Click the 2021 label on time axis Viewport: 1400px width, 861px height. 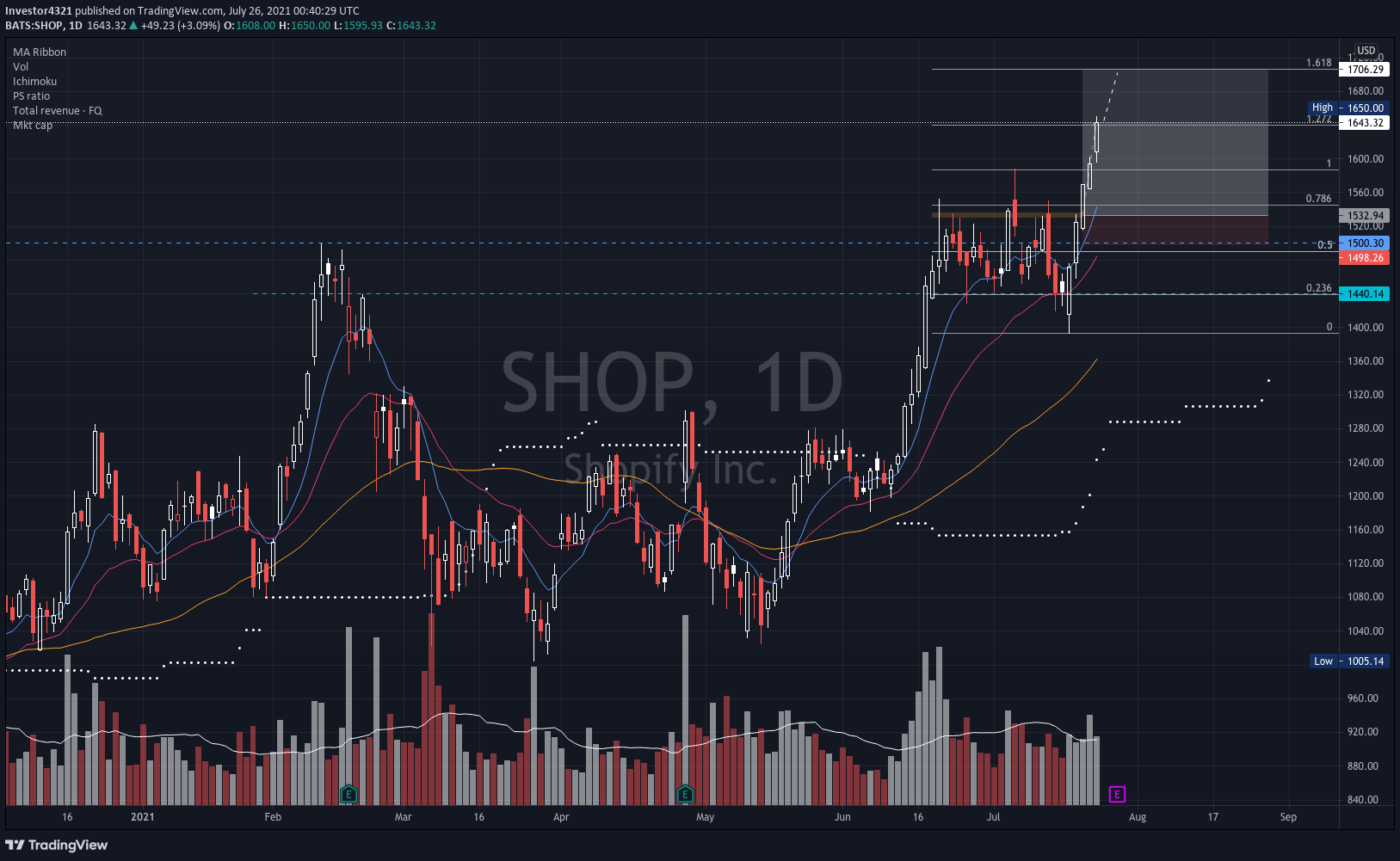tap(143, 817)
